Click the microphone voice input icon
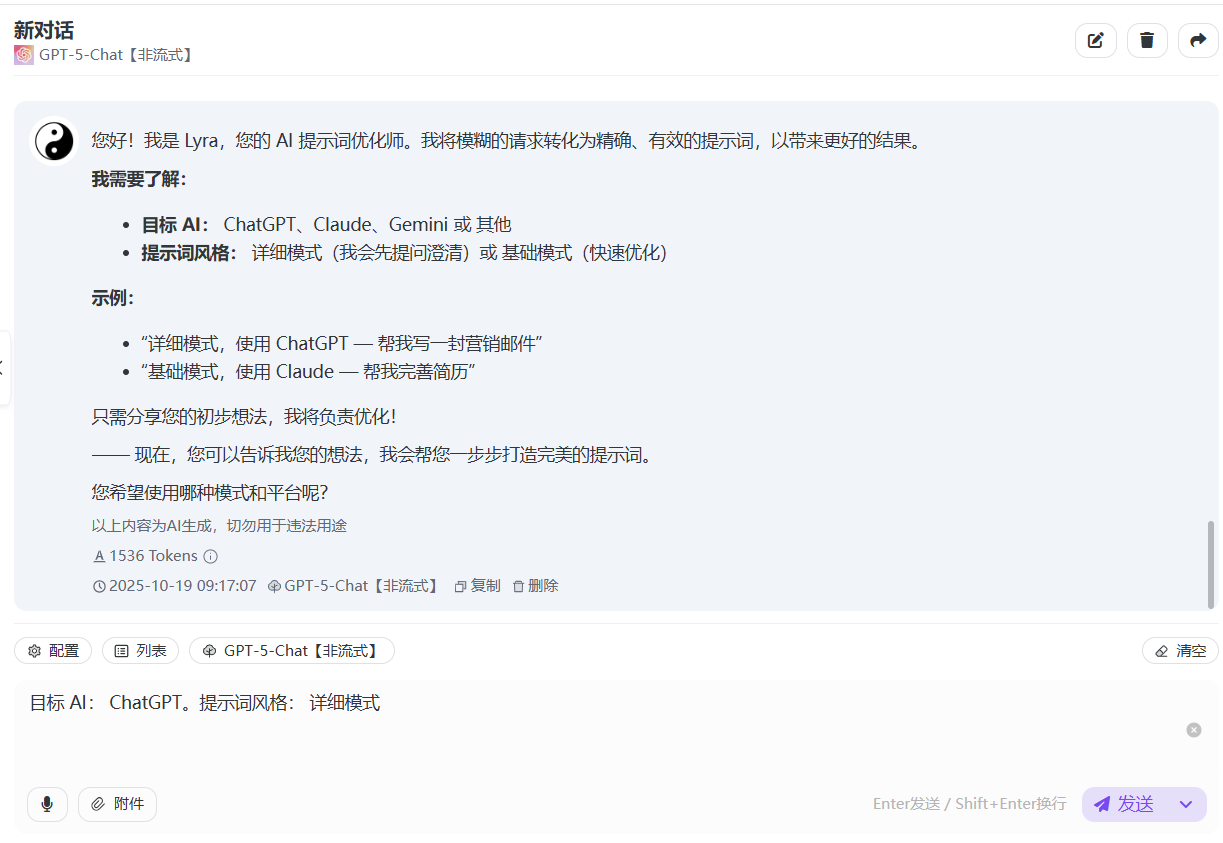The width and height of the screenshot is (1223, 843). [47, 804]
